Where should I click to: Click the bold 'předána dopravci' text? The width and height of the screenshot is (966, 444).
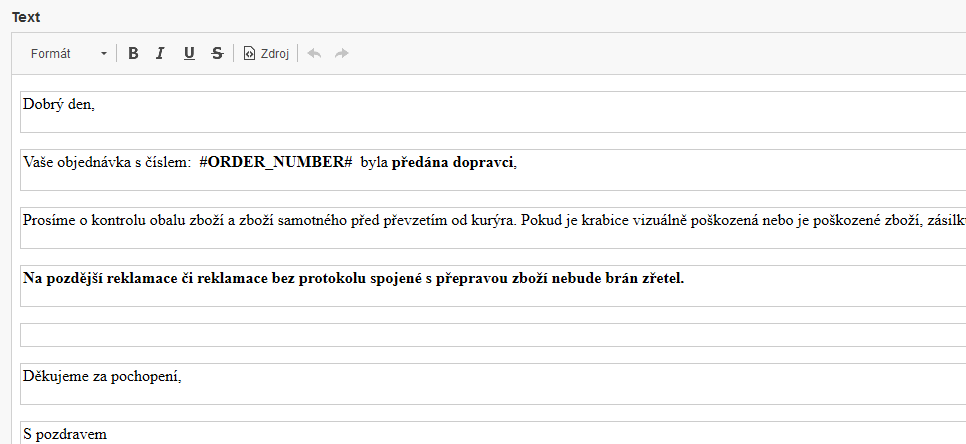pos(452,162)
